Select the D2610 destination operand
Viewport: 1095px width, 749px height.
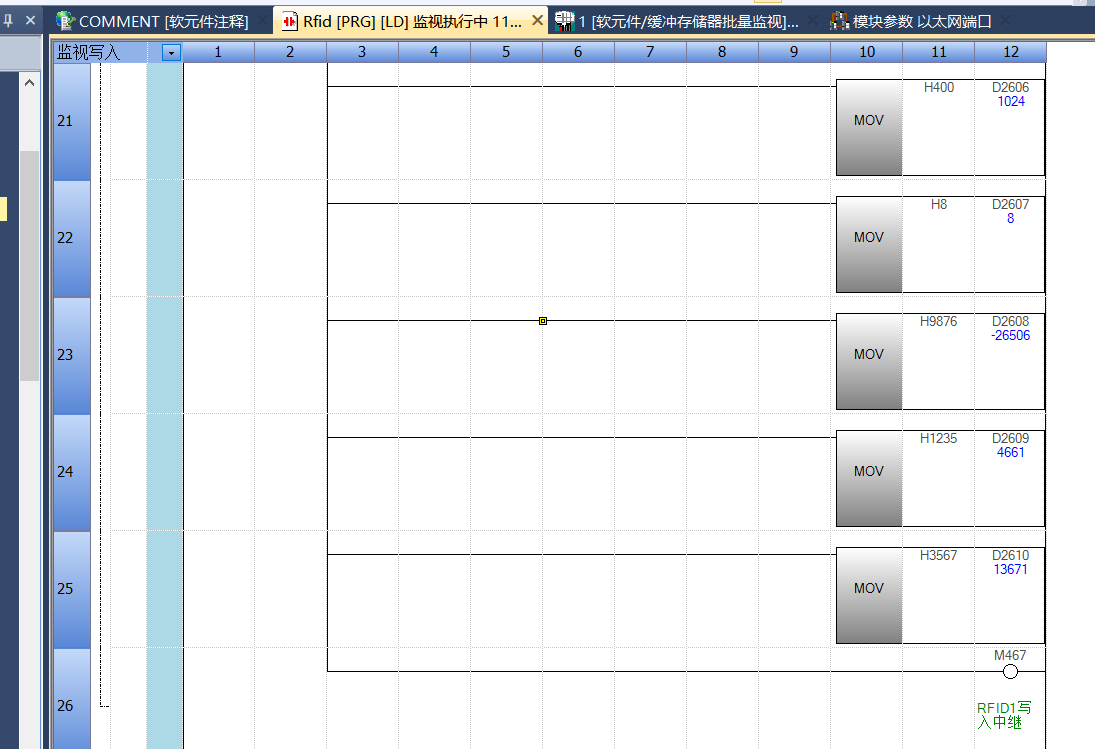tap(1010, 556)
